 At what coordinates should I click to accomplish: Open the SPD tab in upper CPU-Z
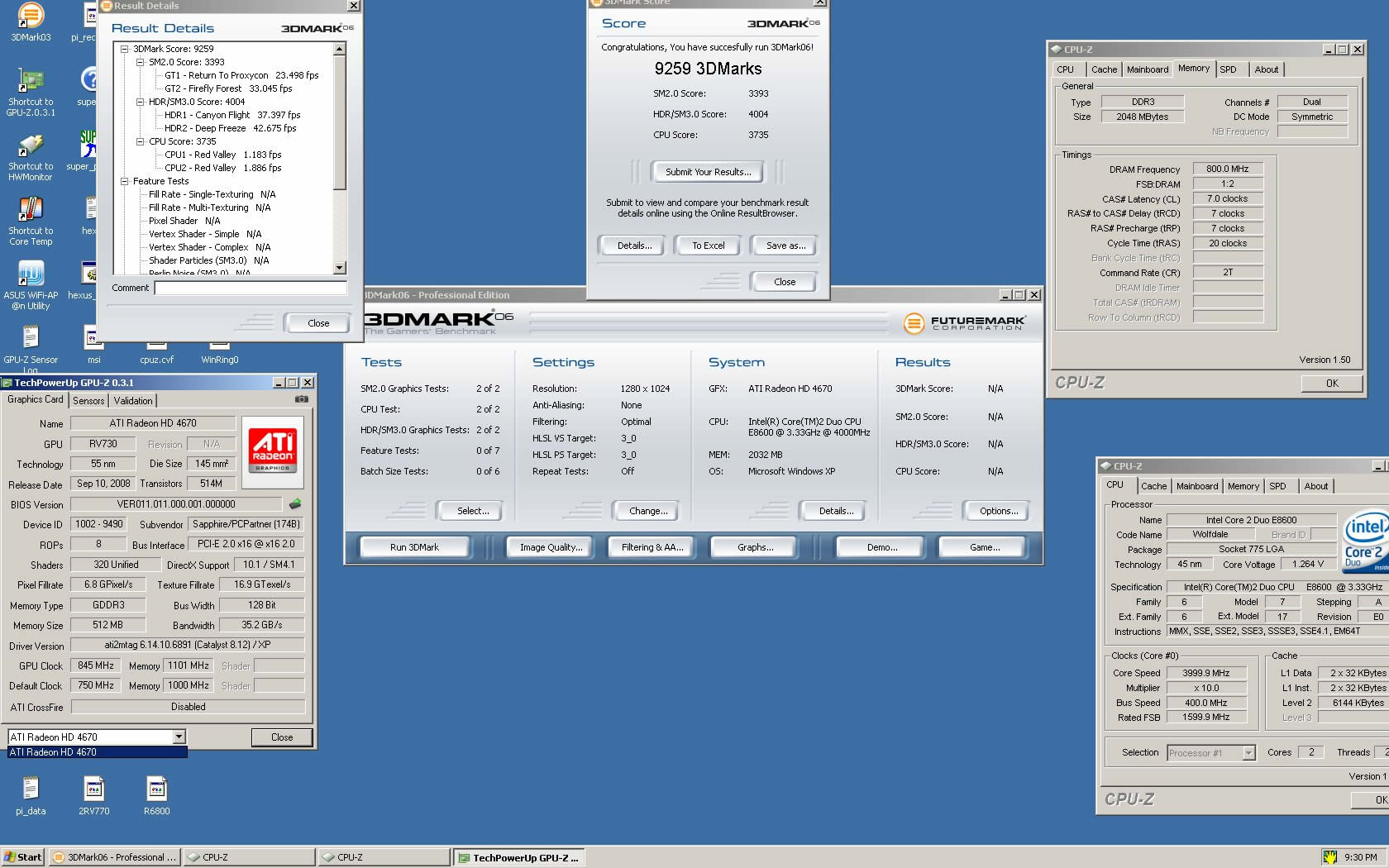1229,69
